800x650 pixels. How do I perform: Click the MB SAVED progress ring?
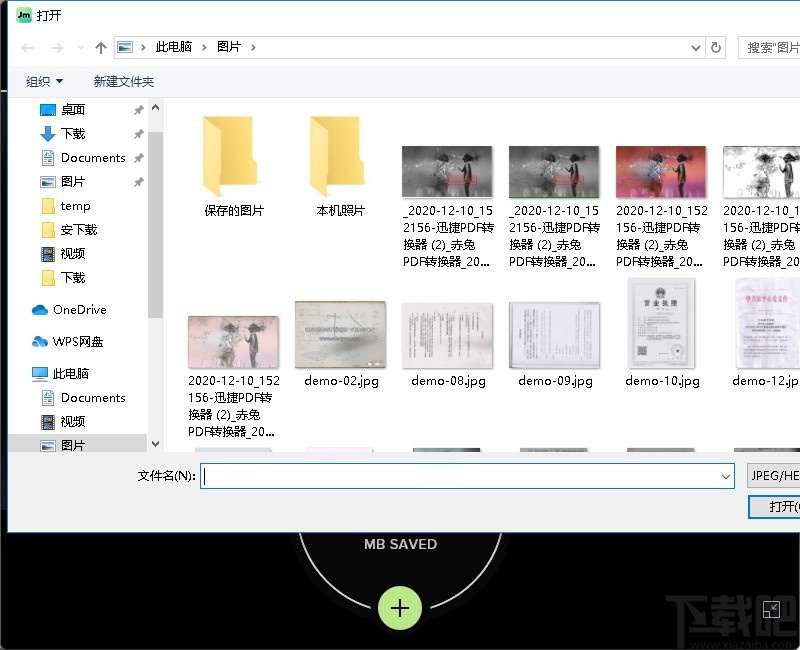[400, 545]
